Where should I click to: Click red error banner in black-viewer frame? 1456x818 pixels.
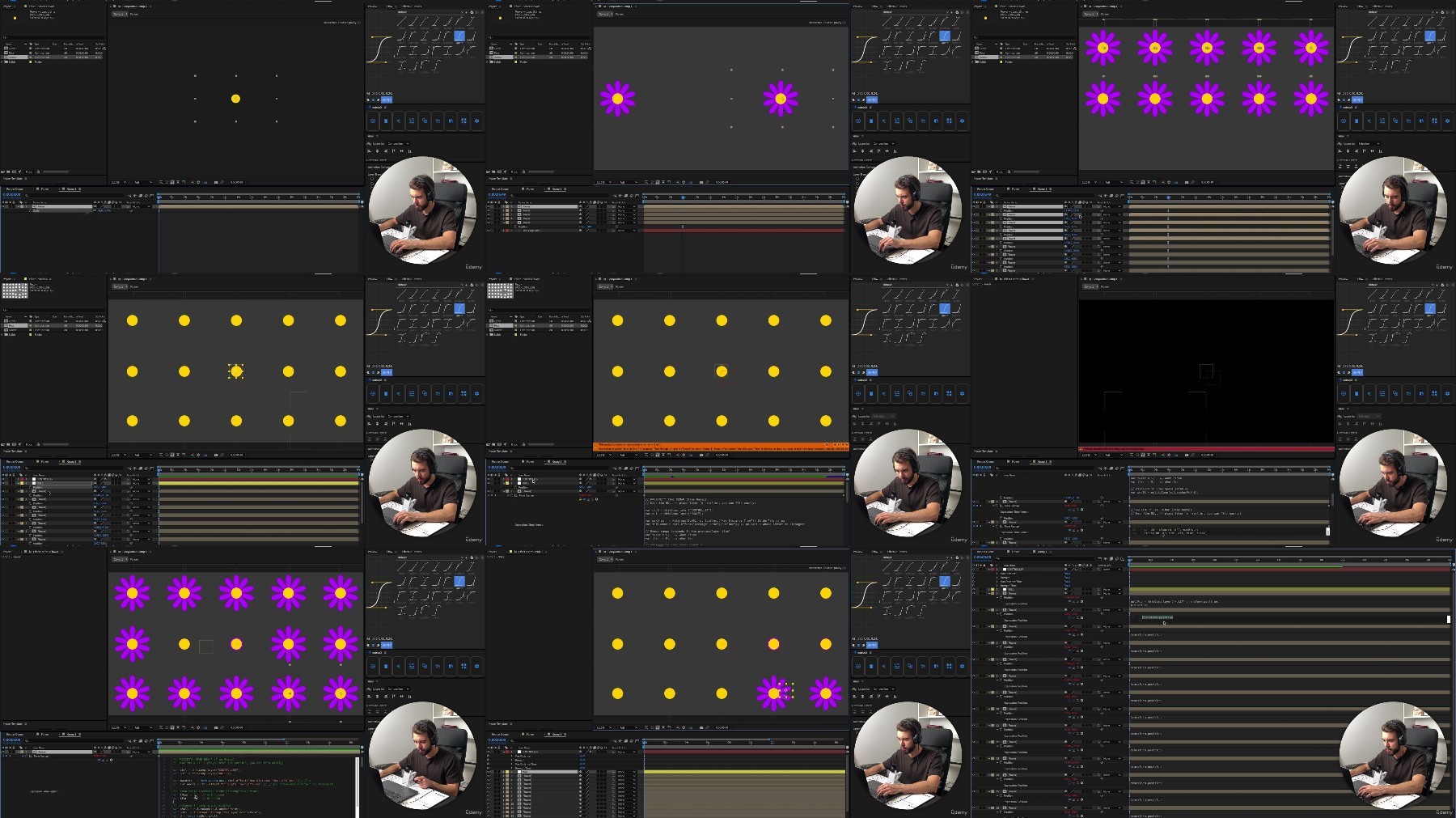click(1206, 448)
